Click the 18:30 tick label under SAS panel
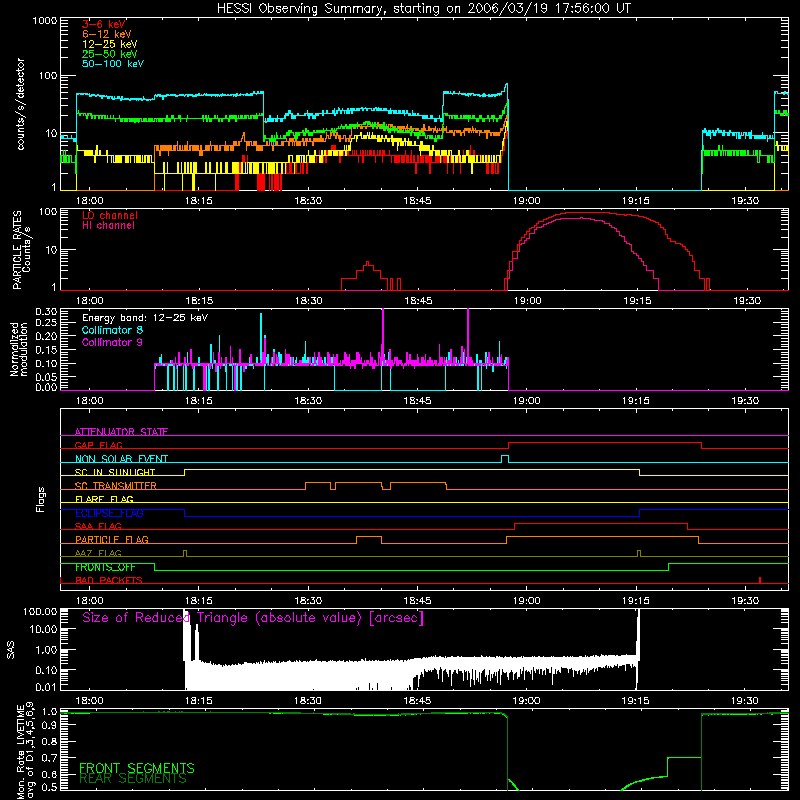Screen dimensions: 800x800 [308, 701]
